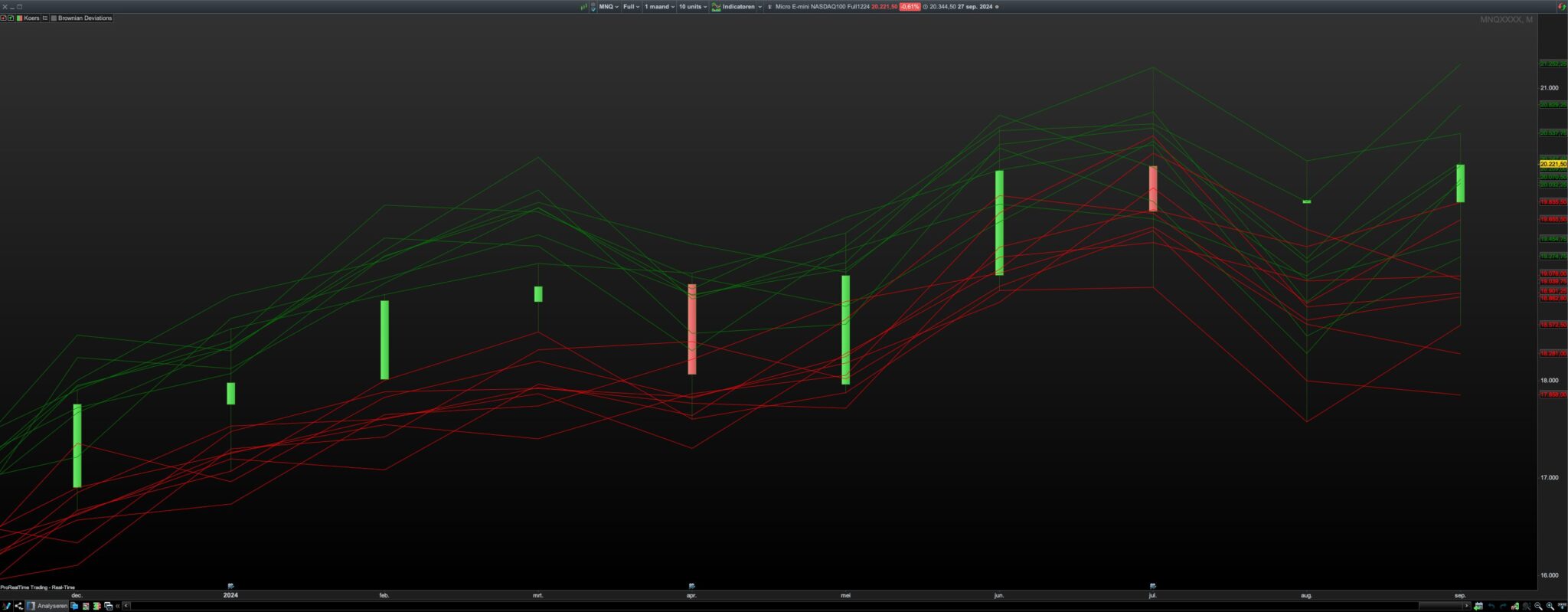Screen dimensions: 1568x612
Task: Click the list icon right of Koers
Action: (x=44, y=18)
